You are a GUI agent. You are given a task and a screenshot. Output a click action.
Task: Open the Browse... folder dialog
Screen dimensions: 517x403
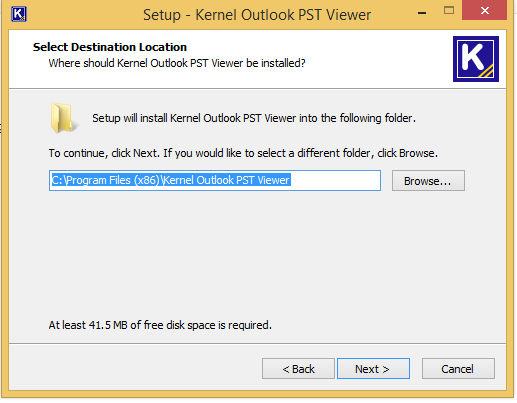[x=428, y=181]
